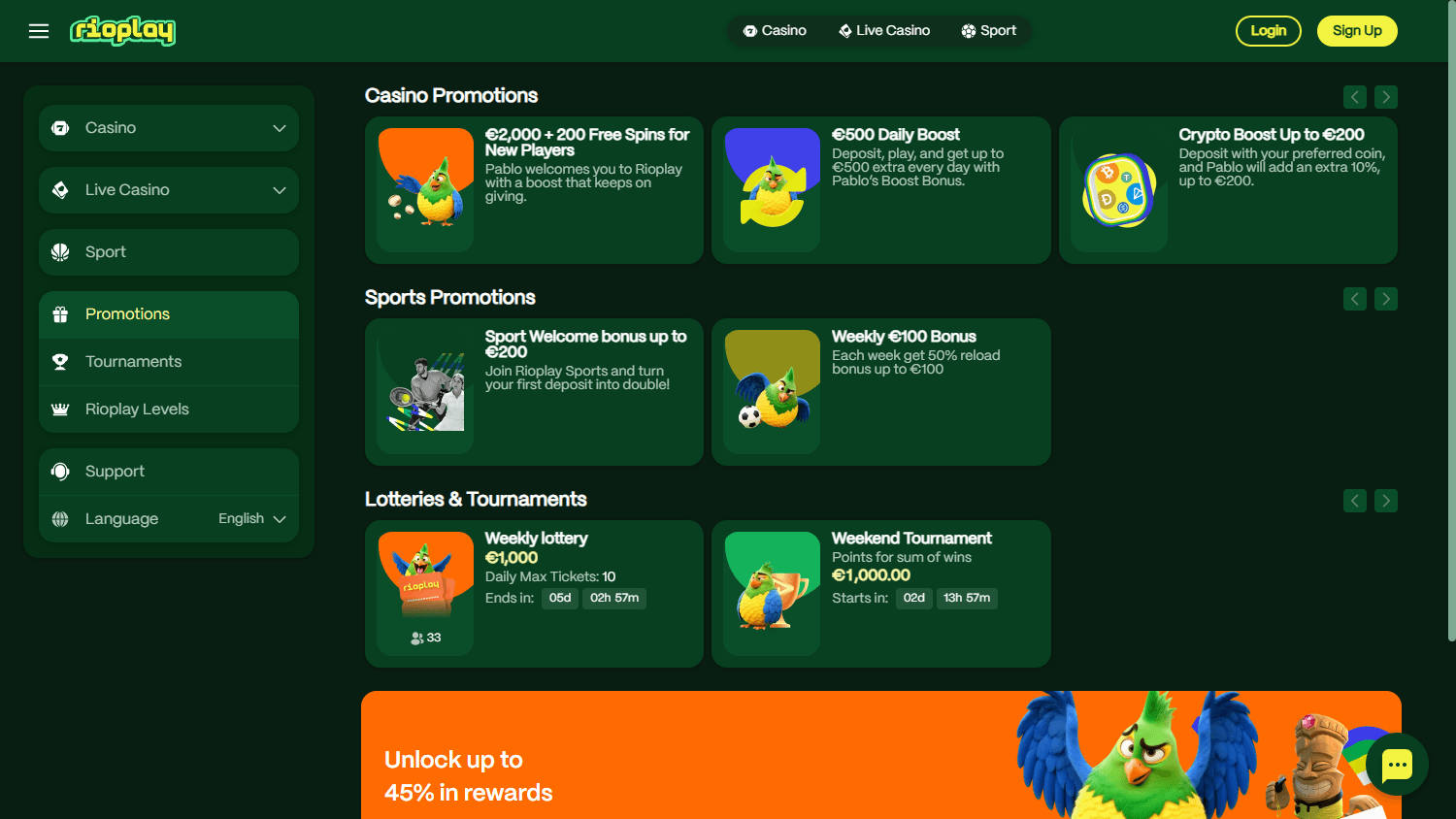Select Sport tab in top navigation
1456x819 pixels.
(x=989, y=31)
